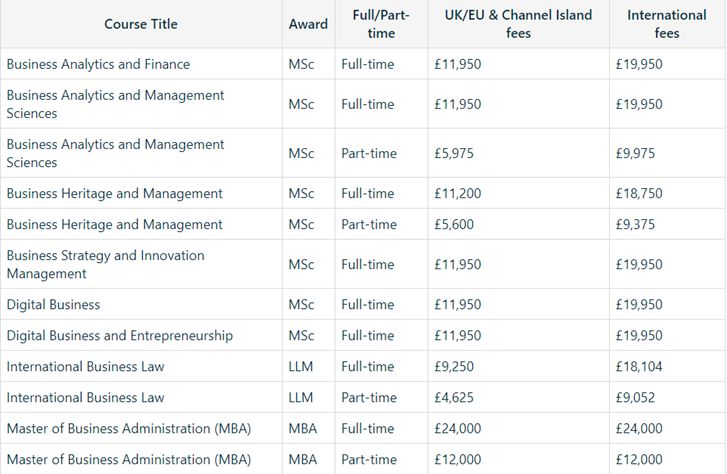Click the £18,750 international fee
The height and width of the screenshot is (474, 727).
(x=639, y=193)
